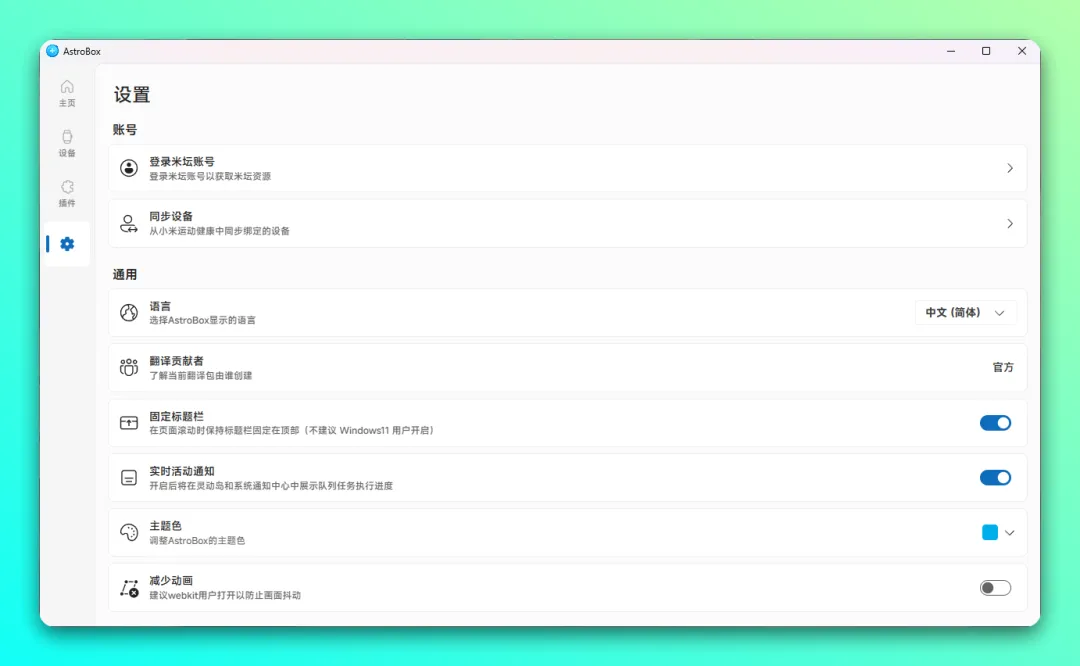Click the people icon next to 翻译贡献者
This screenshot has width=1080, height=666.
[129, 368]
